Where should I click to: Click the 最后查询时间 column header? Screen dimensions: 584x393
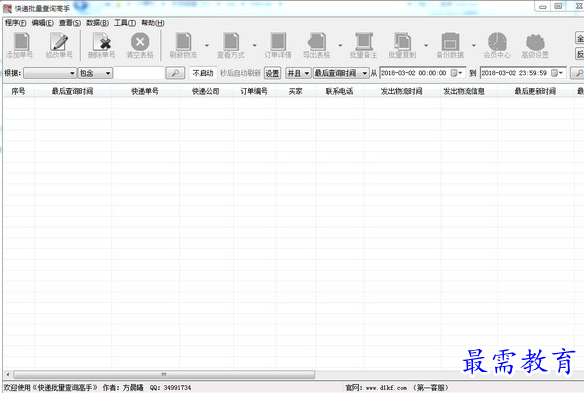73,91
